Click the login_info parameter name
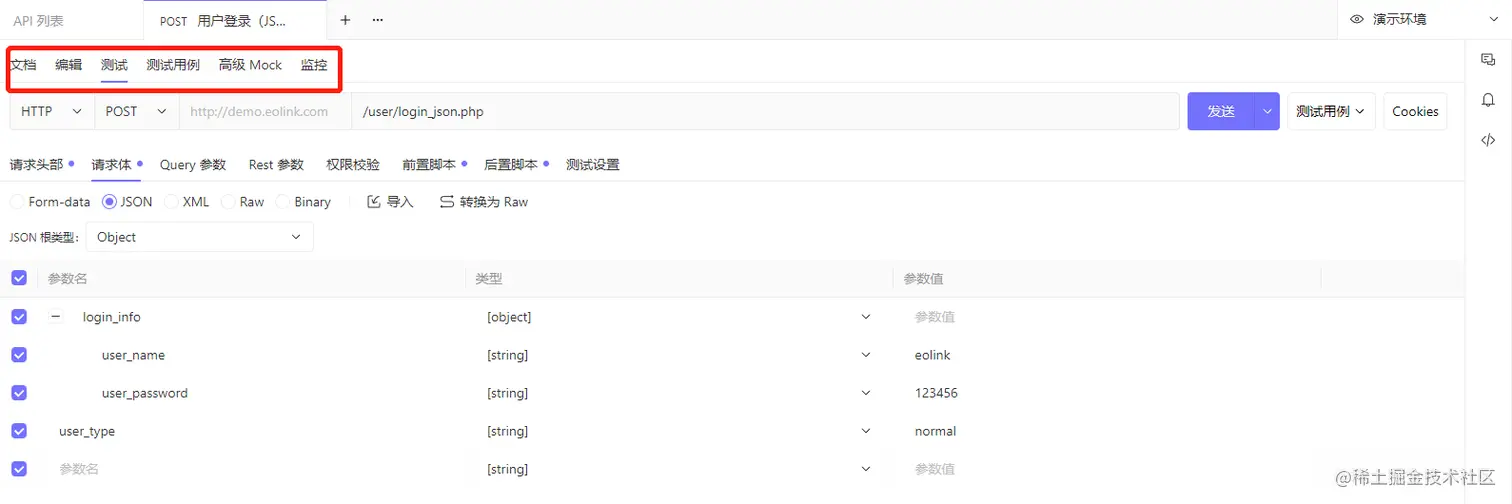 tap(112, 317)
